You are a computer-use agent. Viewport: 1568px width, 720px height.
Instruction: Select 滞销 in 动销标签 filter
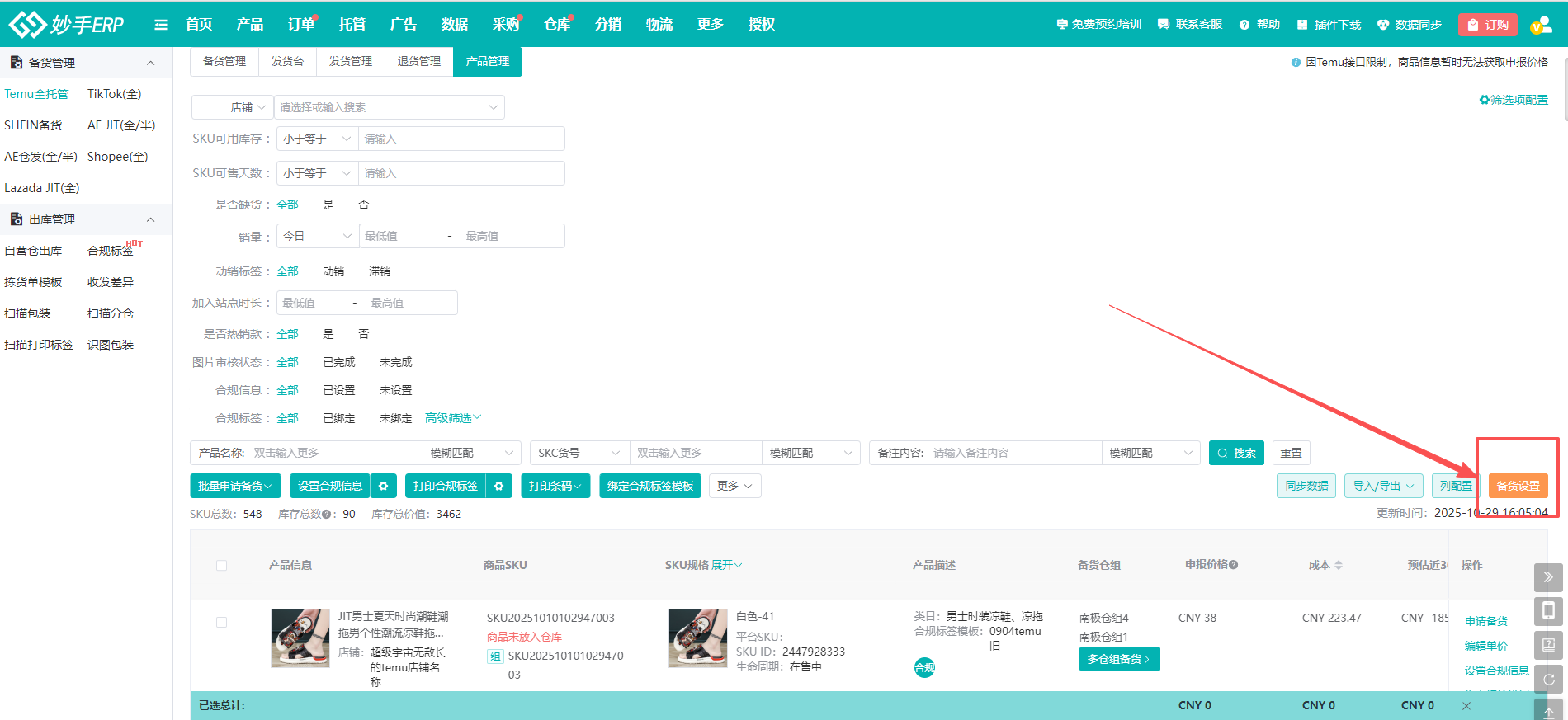(x=380, y=271)
